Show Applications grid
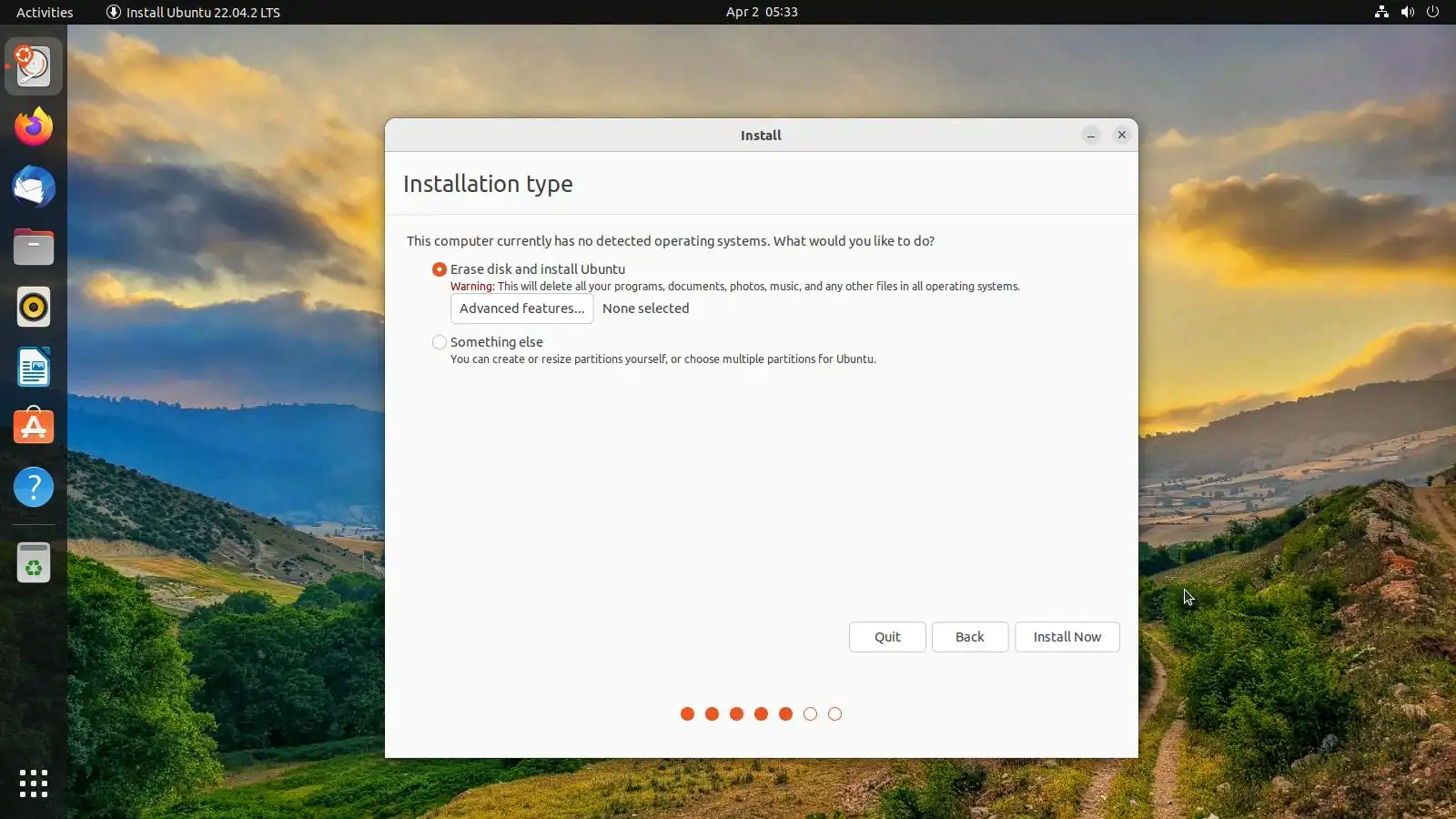The image size is (1456, 819). (x=34, y=784)
